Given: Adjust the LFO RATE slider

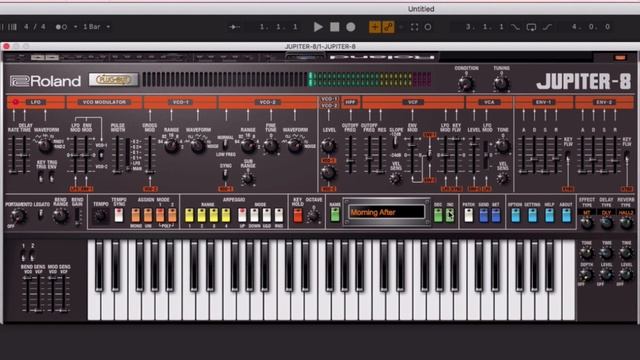Looking at the screenshot, I should pos(13,154).
